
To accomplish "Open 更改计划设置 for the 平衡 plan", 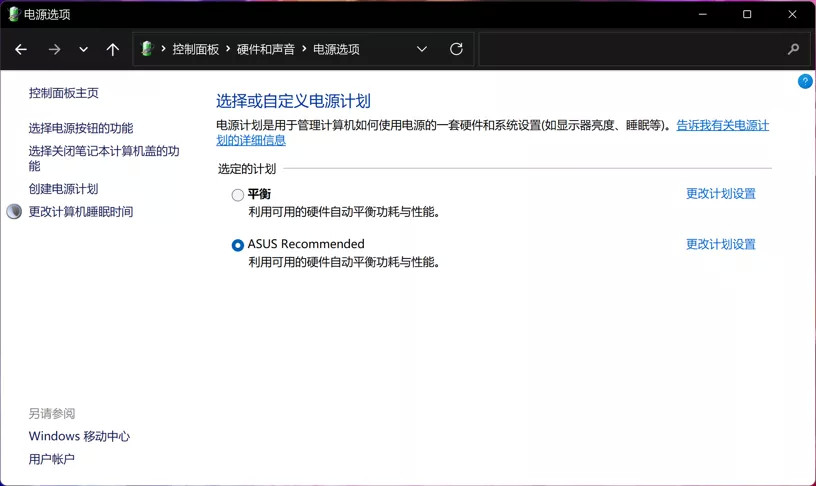I will (720, 194).
